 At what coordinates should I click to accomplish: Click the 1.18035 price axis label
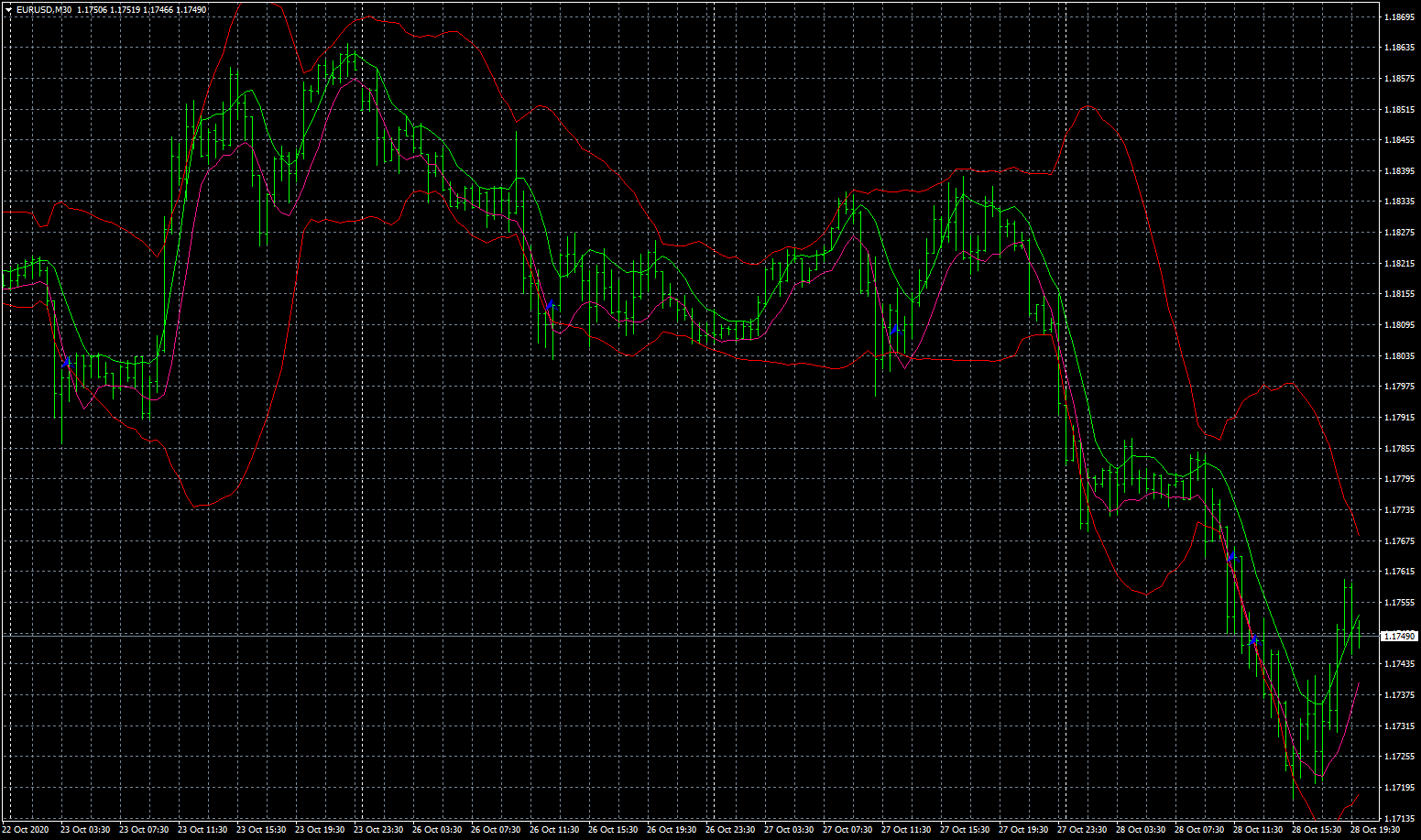[1399, 356]
